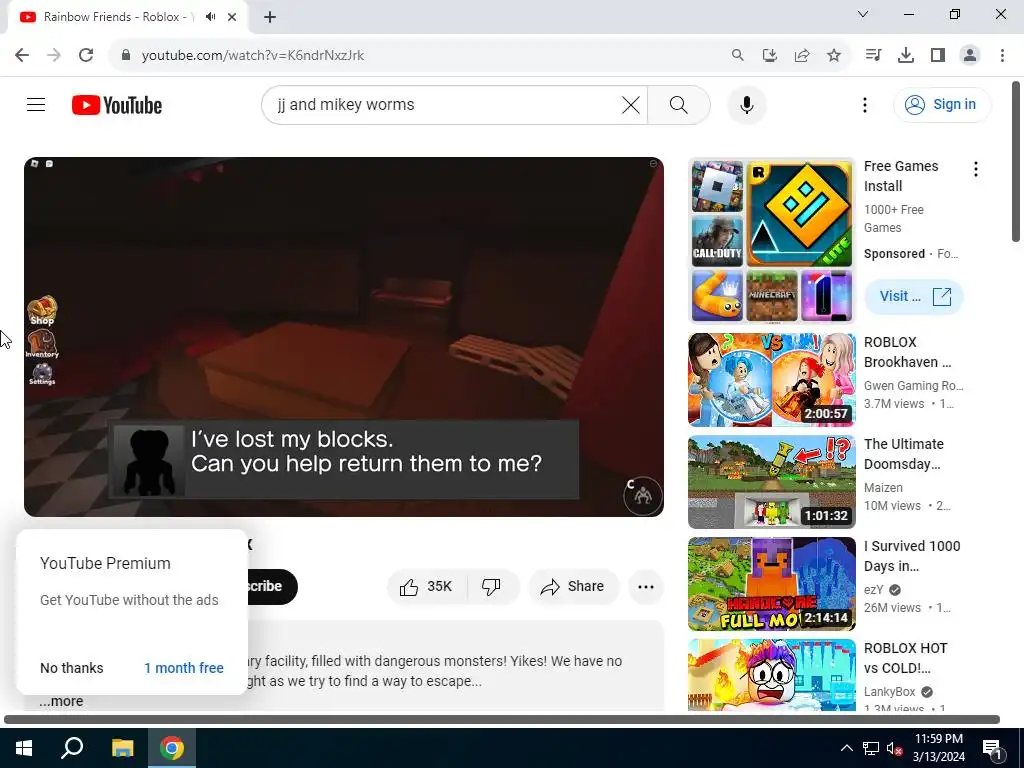Start voice search with microphone icon

(x=746, y=104)
